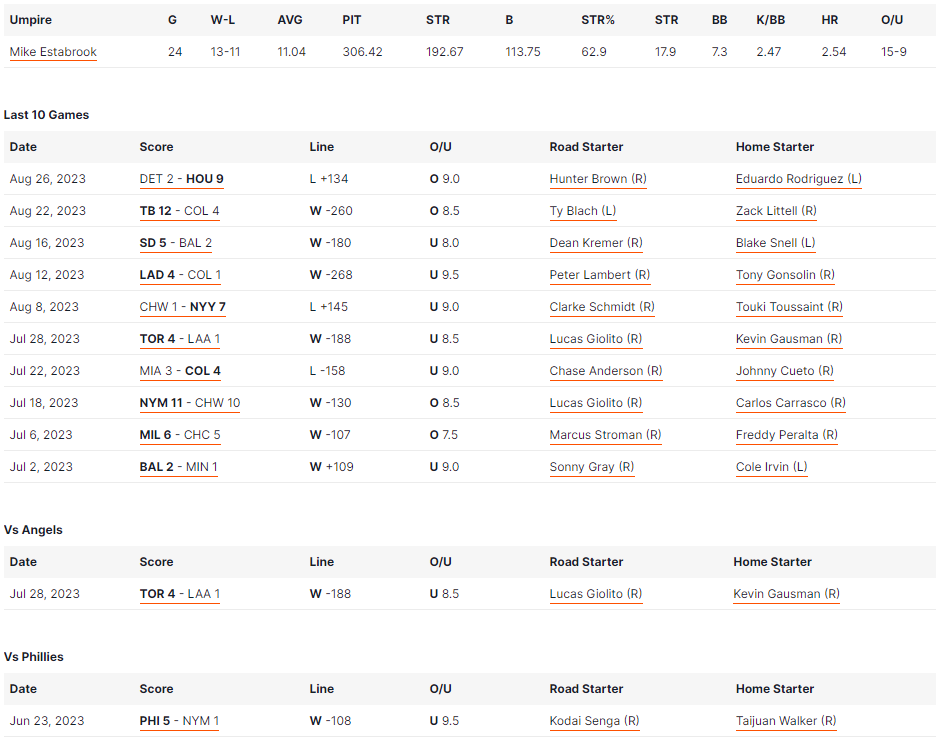Select the 113.75 balls value
Screen dimensions: 940x737
(523, 52)
